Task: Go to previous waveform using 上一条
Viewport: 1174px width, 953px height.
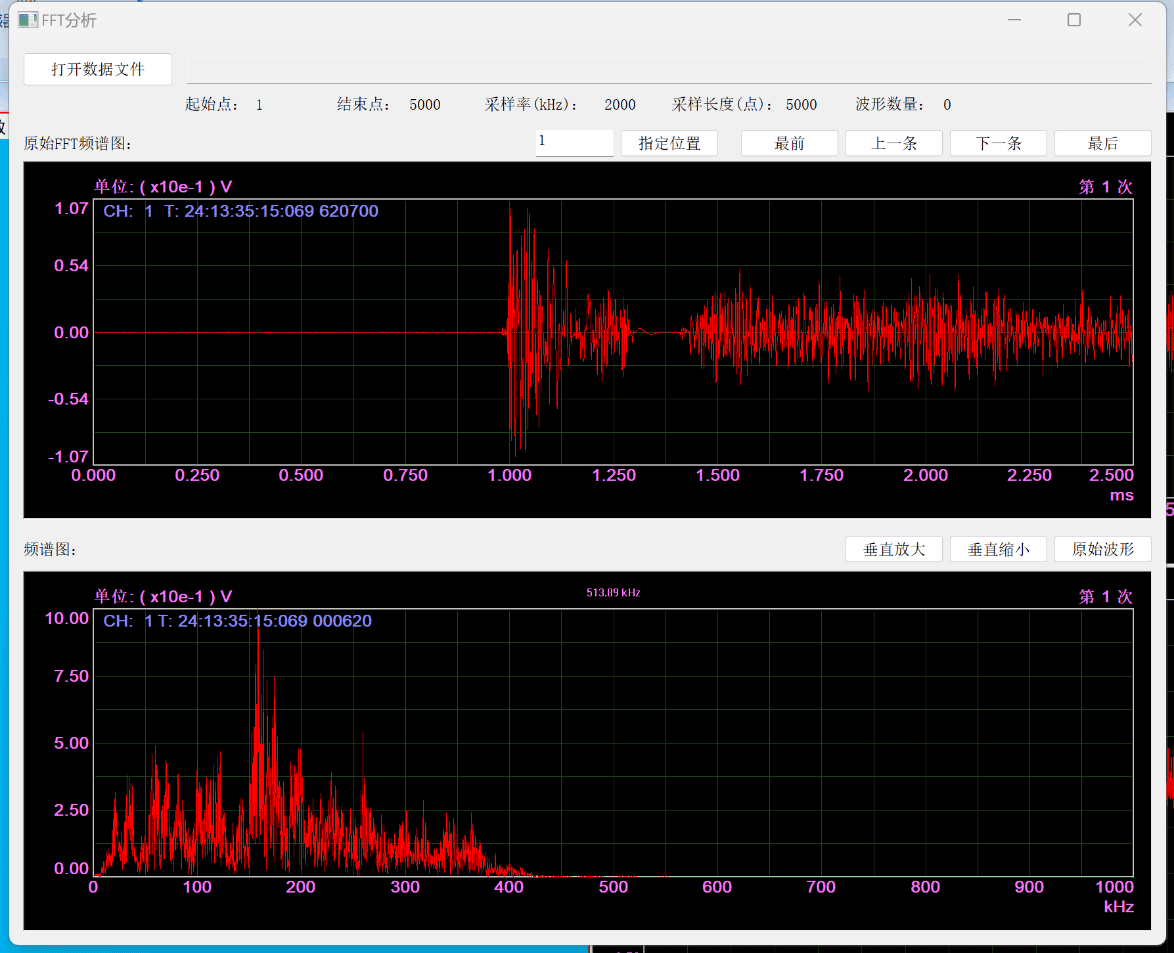Action: (x=893, y=143)
